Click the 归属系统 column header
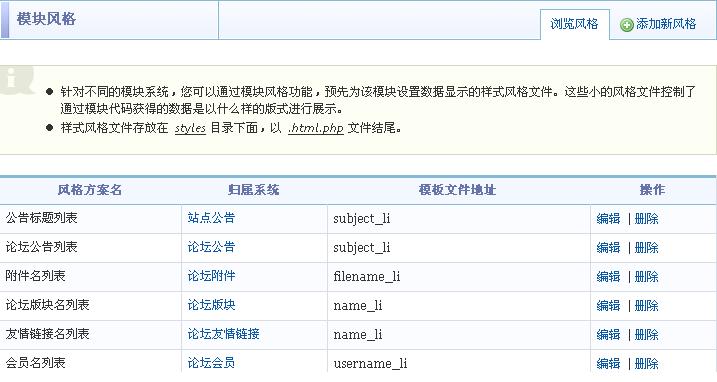 pos(254,190)
